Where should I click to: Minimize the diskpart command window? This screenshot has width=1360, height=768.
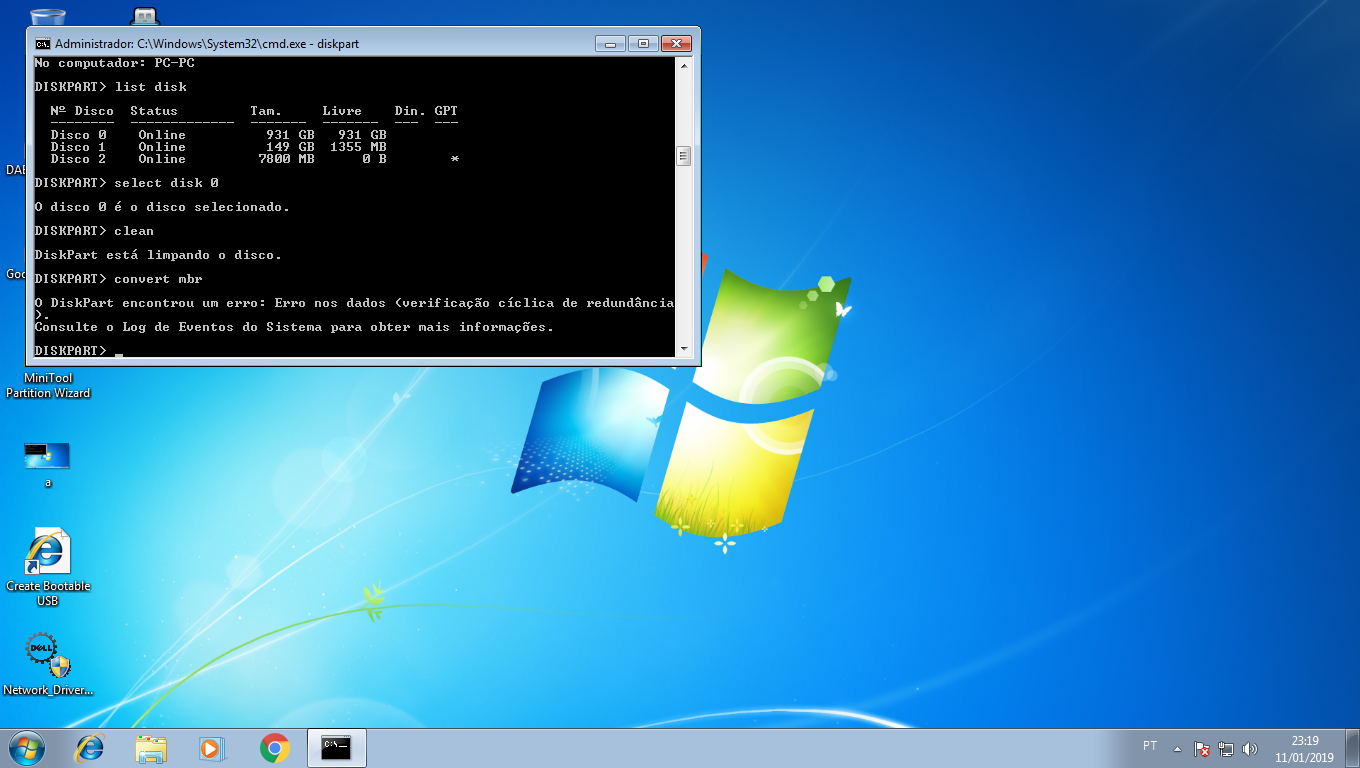609,43
